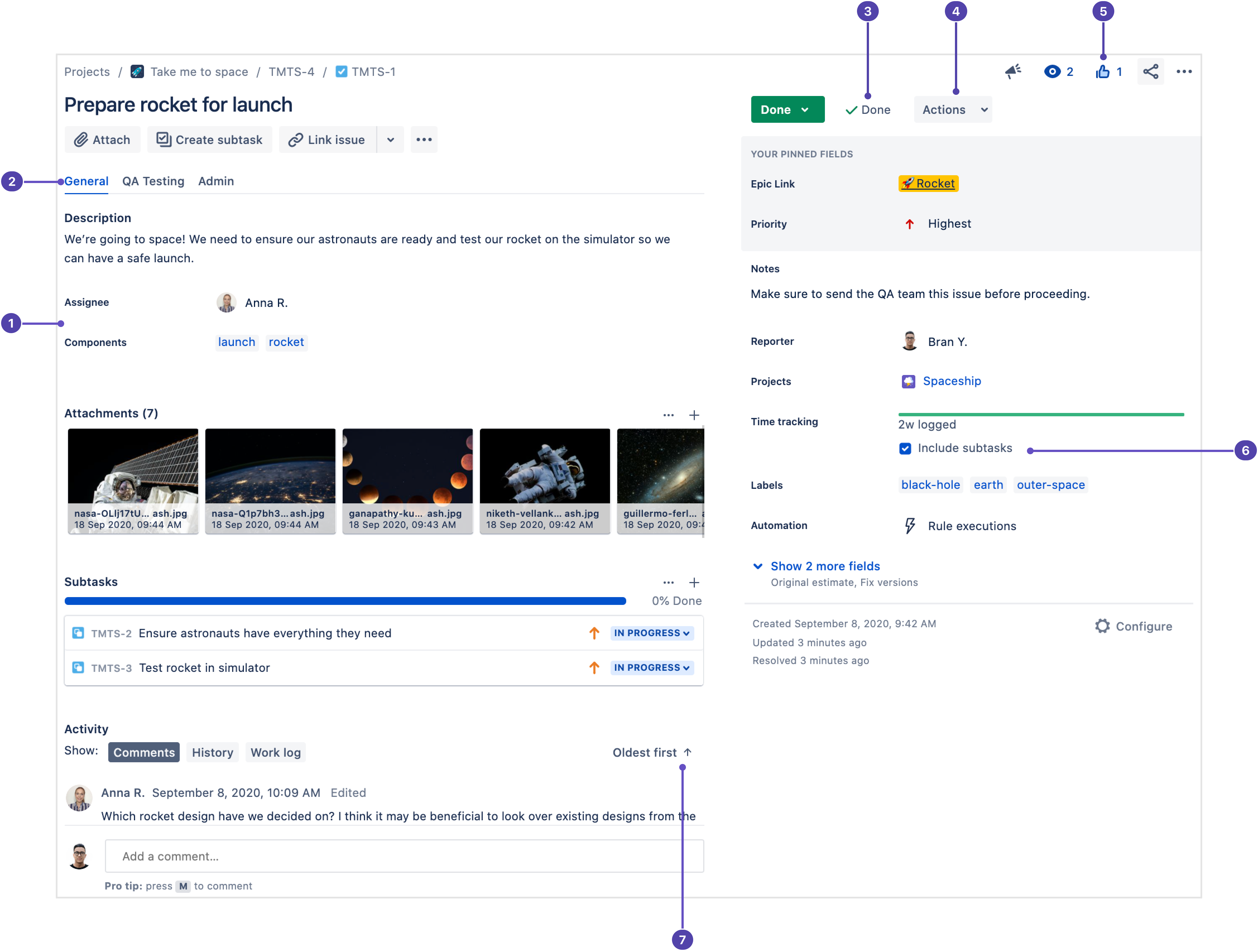Click the Attach paperclip button
The height and width of the screenshot is (952, 1258).
coord(102,140)
